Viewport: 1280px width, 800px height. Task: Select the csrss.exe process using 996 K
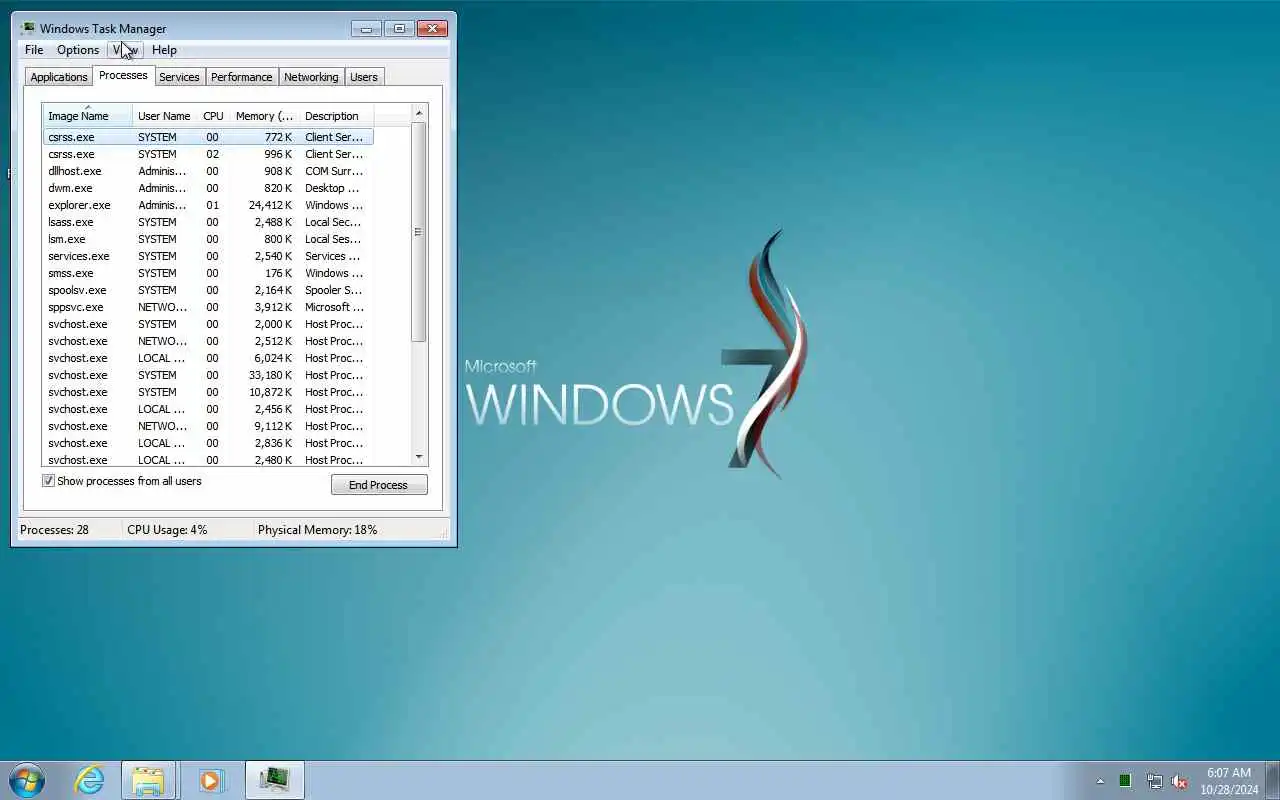point(208,154)
